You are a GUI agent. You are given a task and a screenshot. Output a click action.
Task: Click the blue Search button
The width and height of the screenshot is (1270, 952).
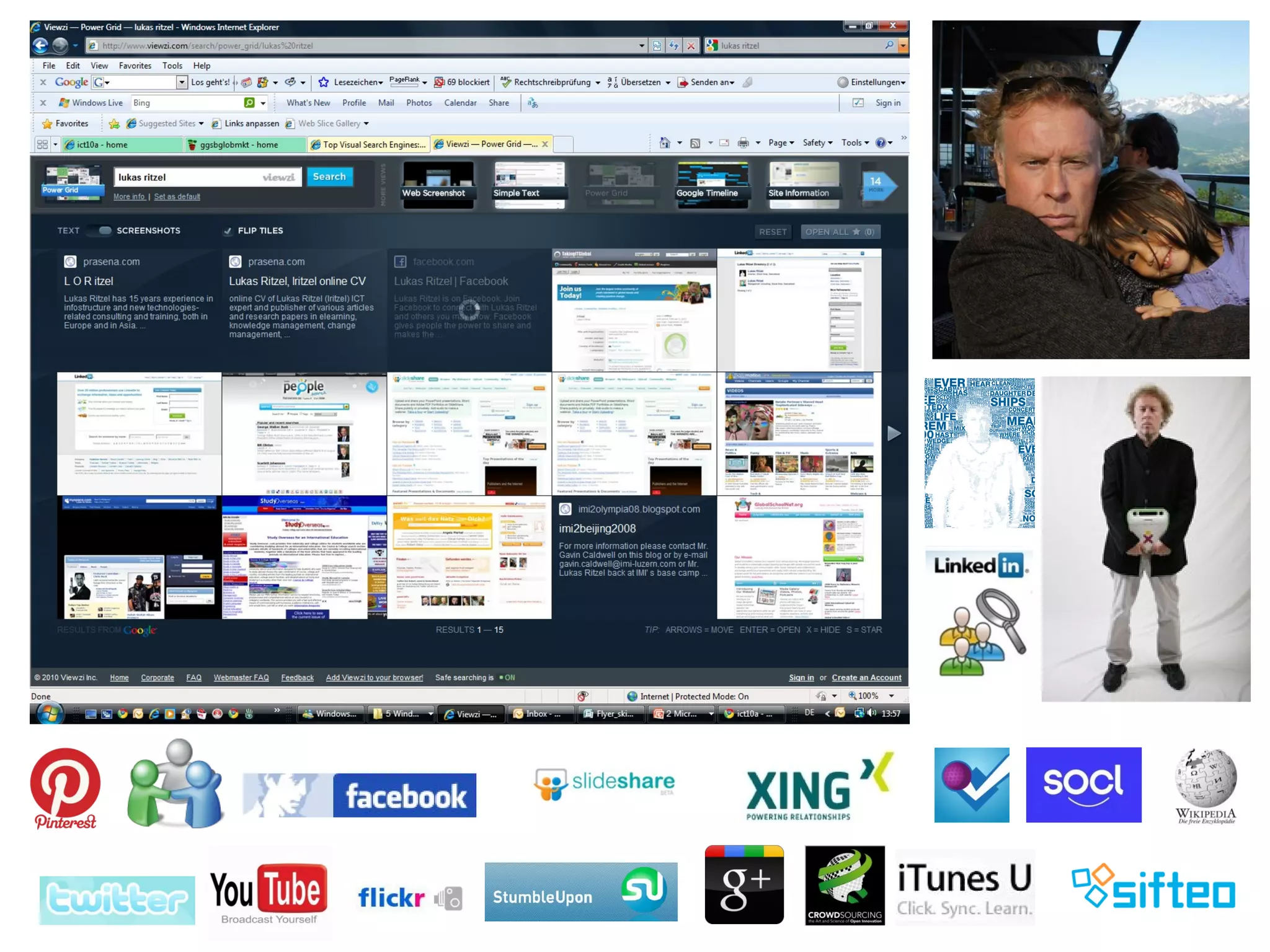(x=329, y=177)
